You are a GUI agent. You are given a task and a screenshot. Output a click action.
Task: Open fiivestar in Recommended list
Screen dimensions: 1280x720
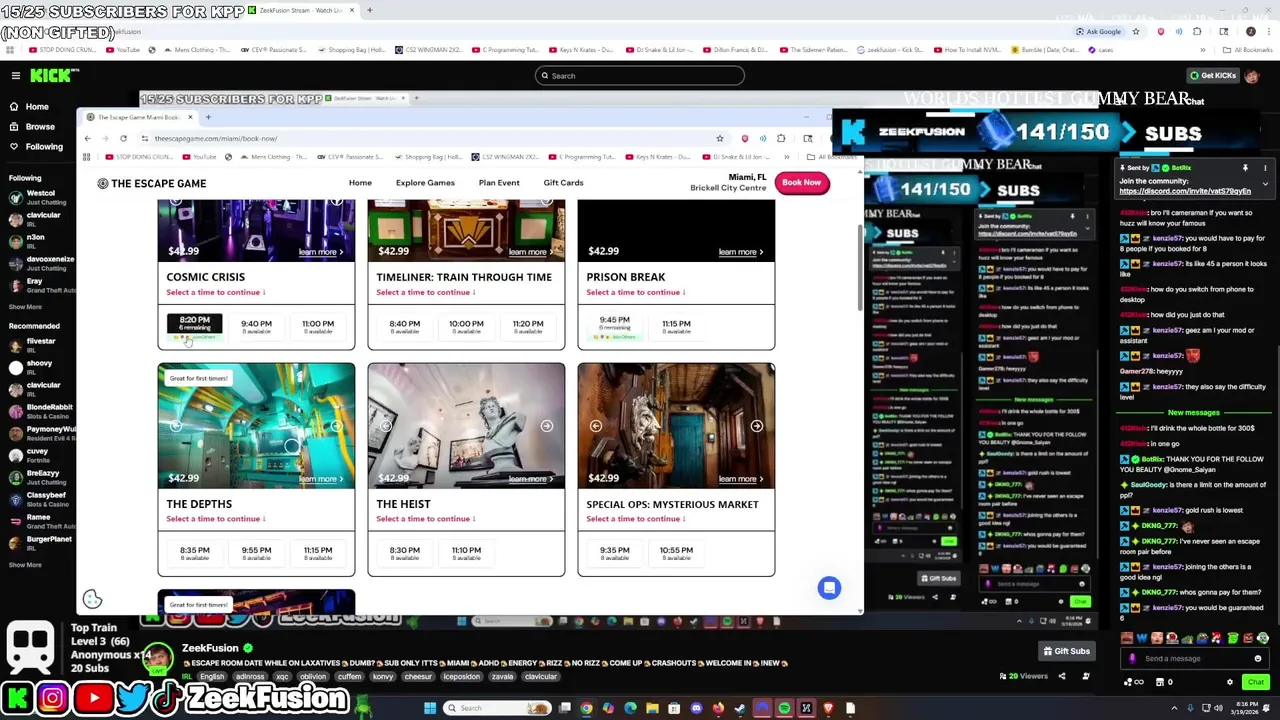[x=41, y=341]
